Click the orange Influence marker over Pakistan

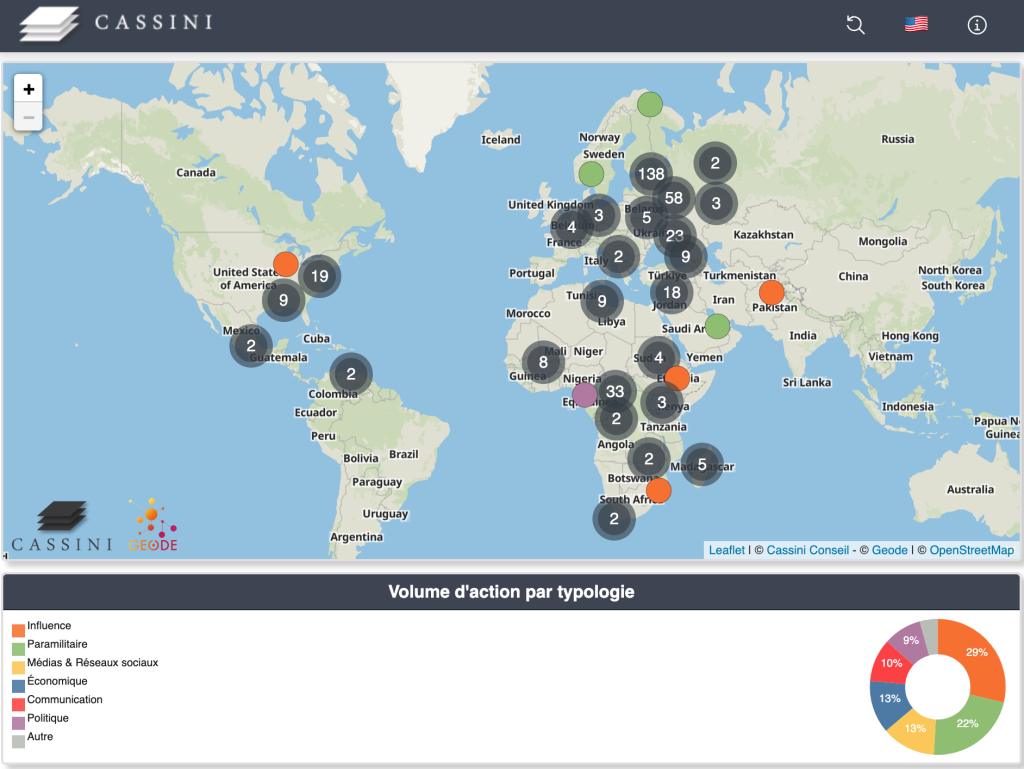pos(771,294)
